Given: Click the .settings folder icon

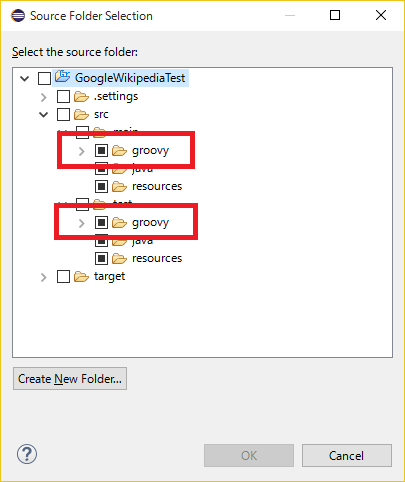Looking at the screenshot, I should (x=81, y=97).
